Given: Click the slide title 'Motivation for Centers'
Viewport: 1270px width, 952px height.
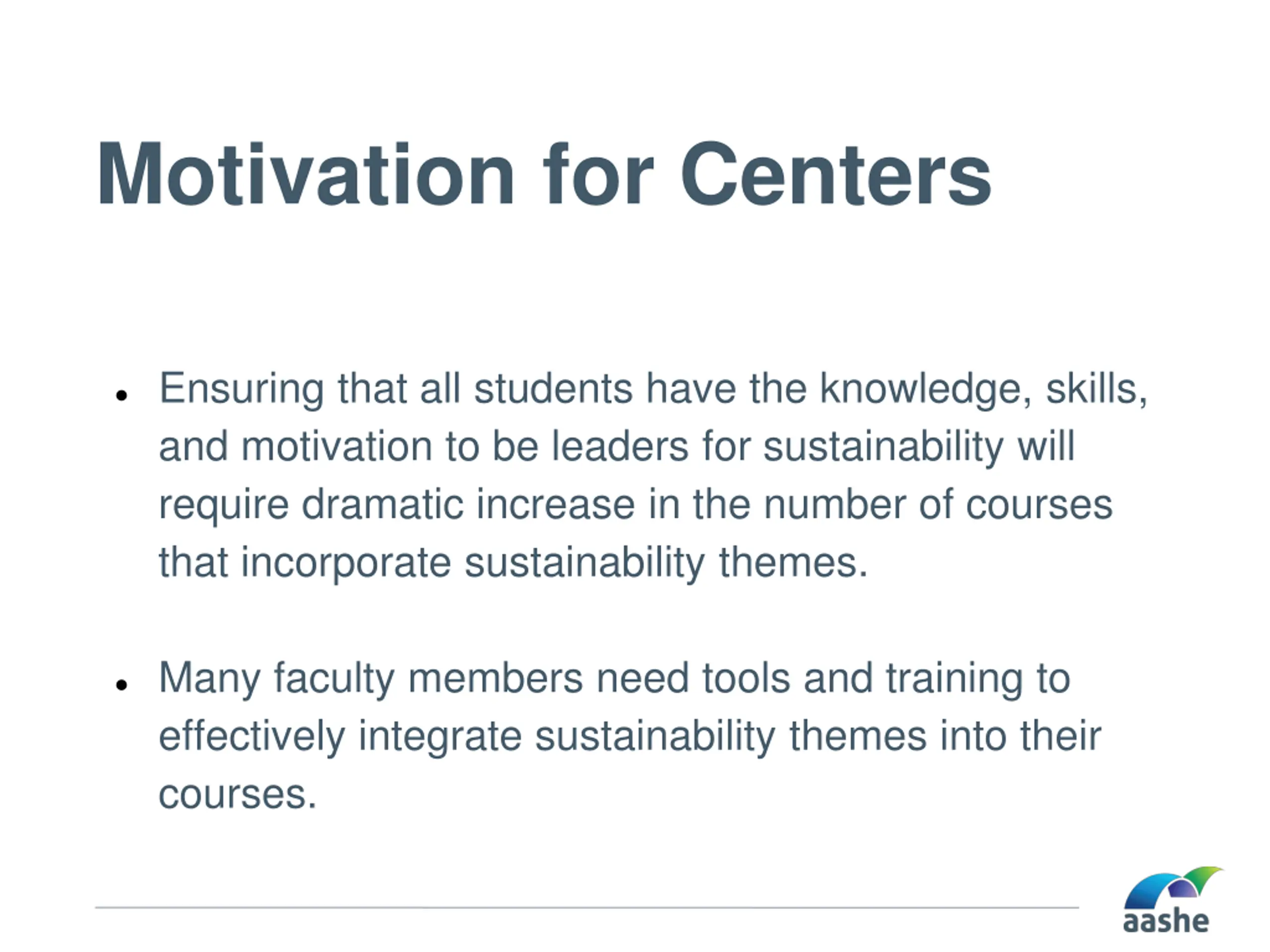Looking at the screenshot, I should (x=544, y=174).
